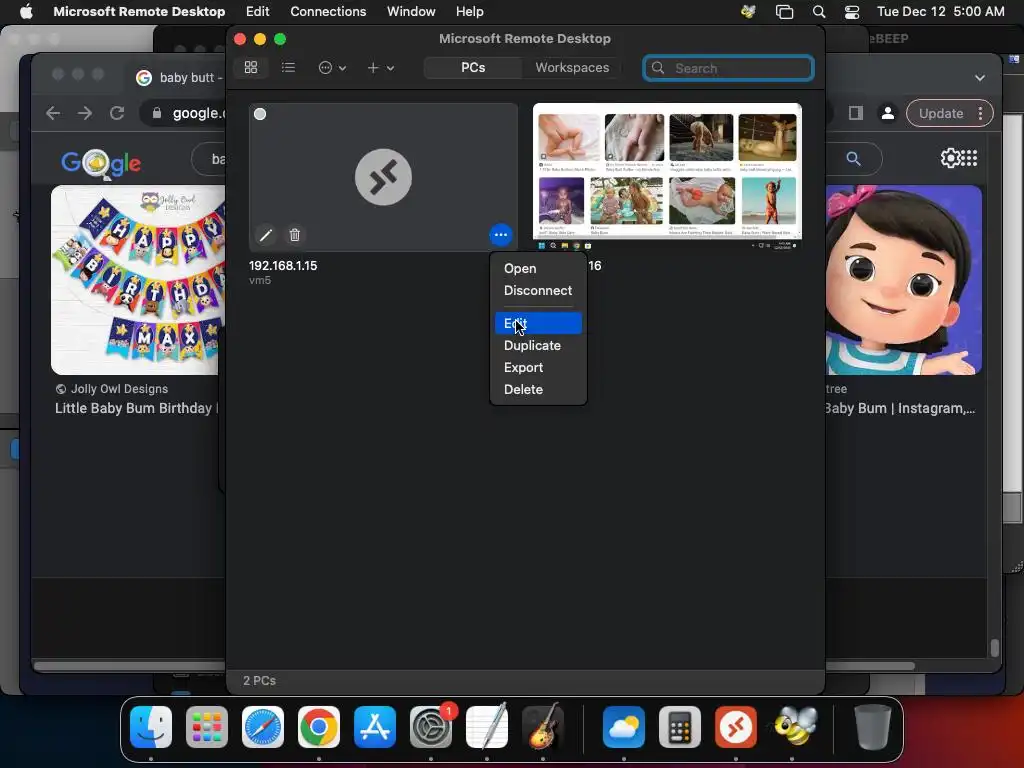Open the Baby Bum | Instagram result title
The width and height of the screenshot is (1024, 768).
pyautogui.click(x=900, y=408)
